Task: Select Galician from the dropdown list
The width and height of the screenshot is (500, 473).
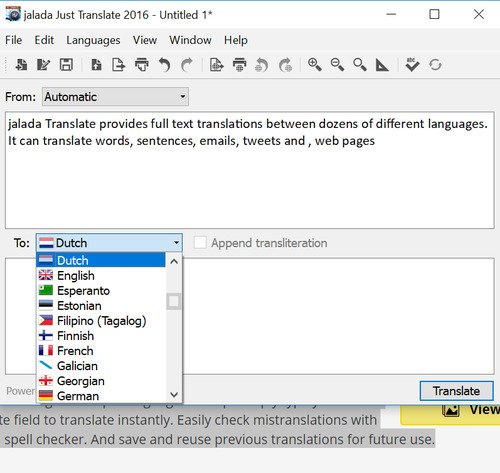Action: pyautogui.click(x=101, y=366)
